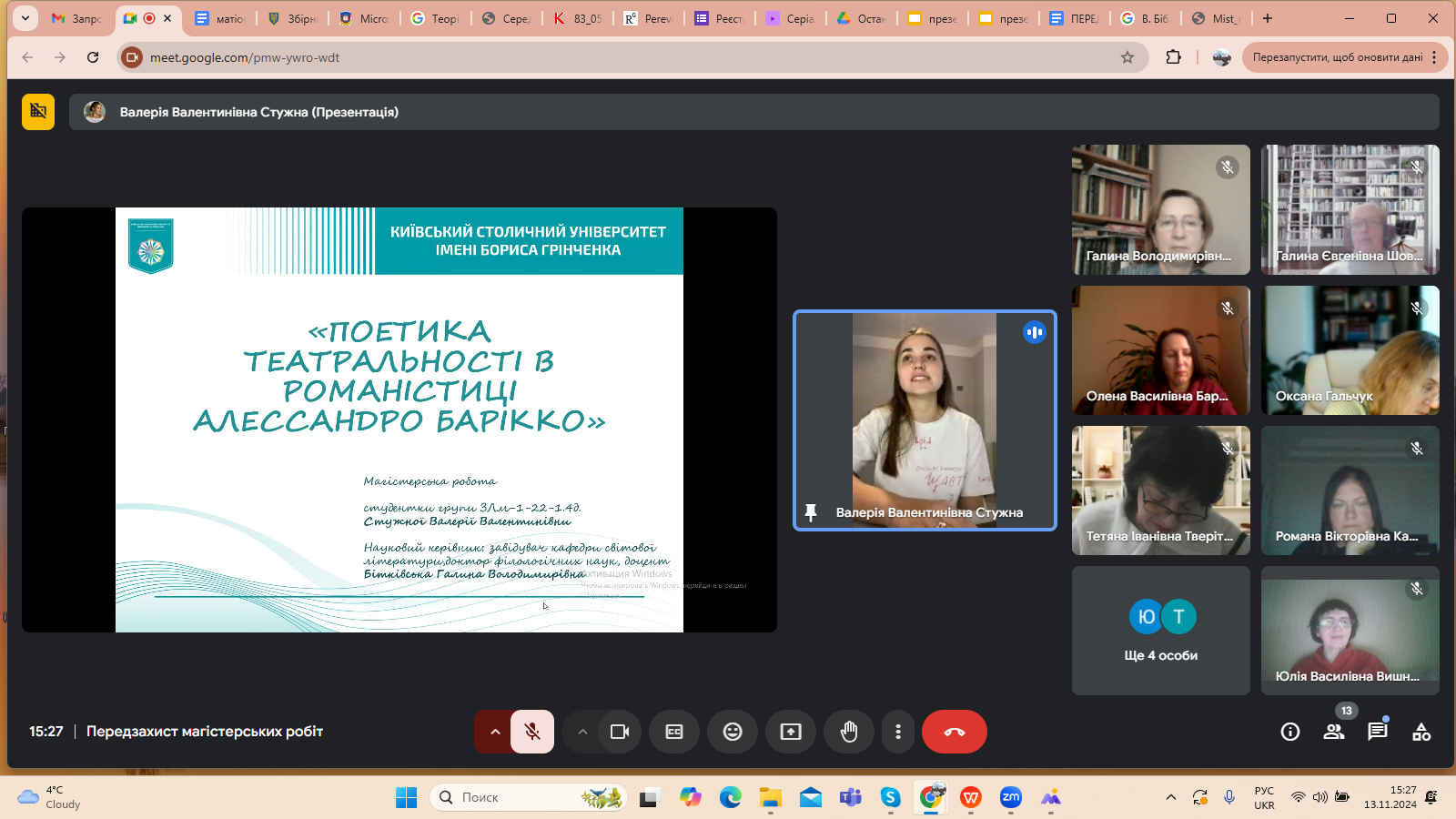Toggle the camera on or off
Image resolution: width=1456 pixels, height=819 pixels.
tap(620, 732)
